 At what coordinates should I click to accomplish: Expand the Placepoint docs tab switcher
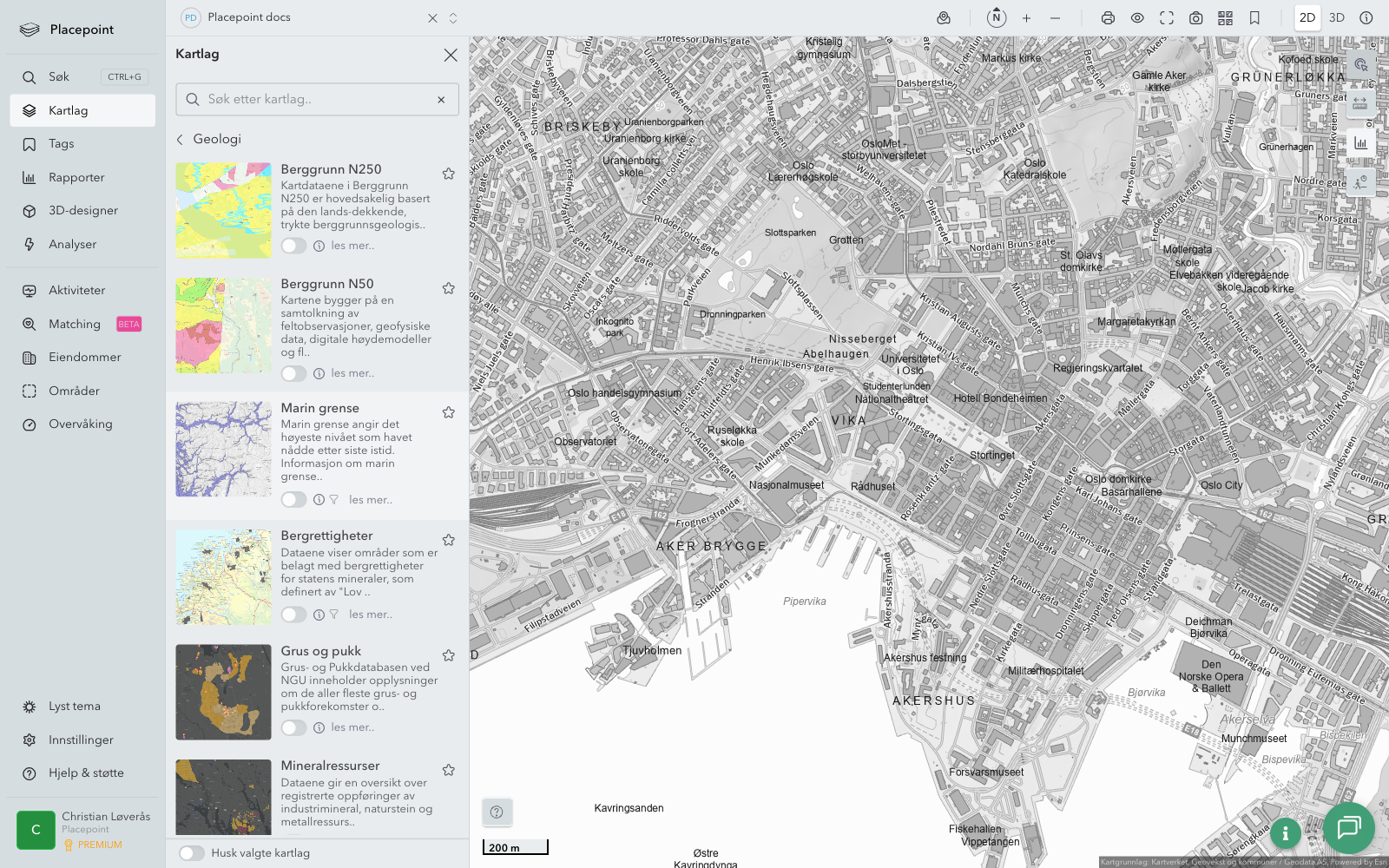[x=453, y=18]
